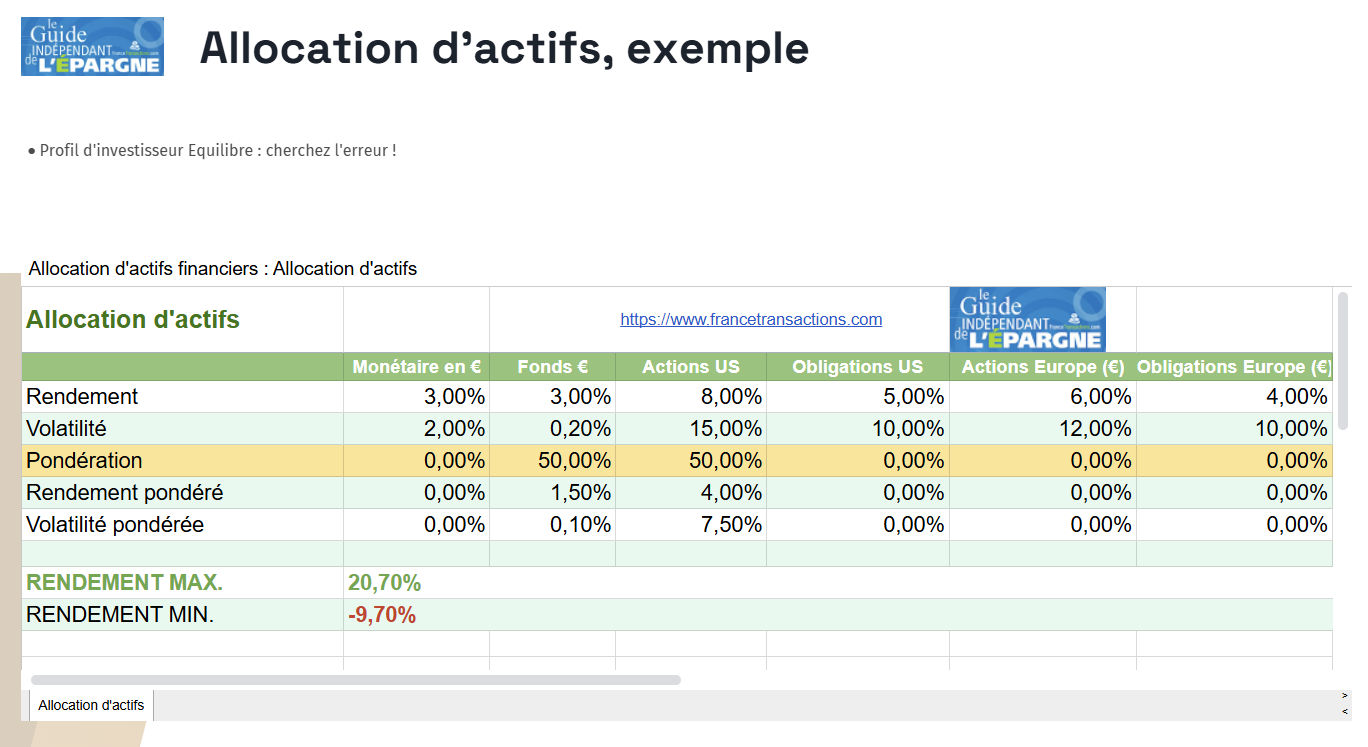1368x747 pixels.
Task: Click the Guide de l'Épargne logo inside the table
Action: point(1027,319)
